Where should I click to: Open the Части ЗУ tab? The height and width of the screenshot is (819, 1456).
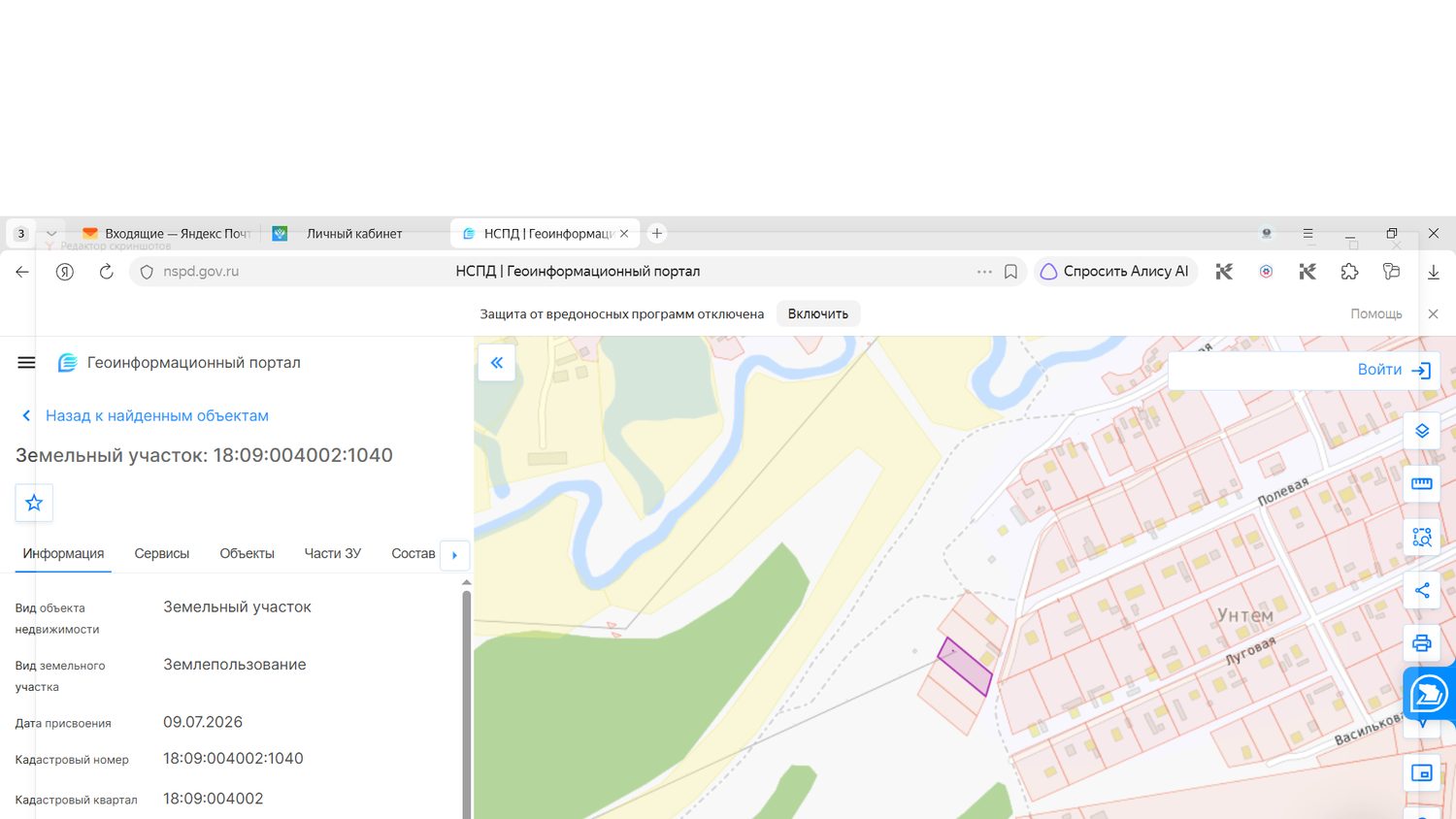[x=333, y=553]
